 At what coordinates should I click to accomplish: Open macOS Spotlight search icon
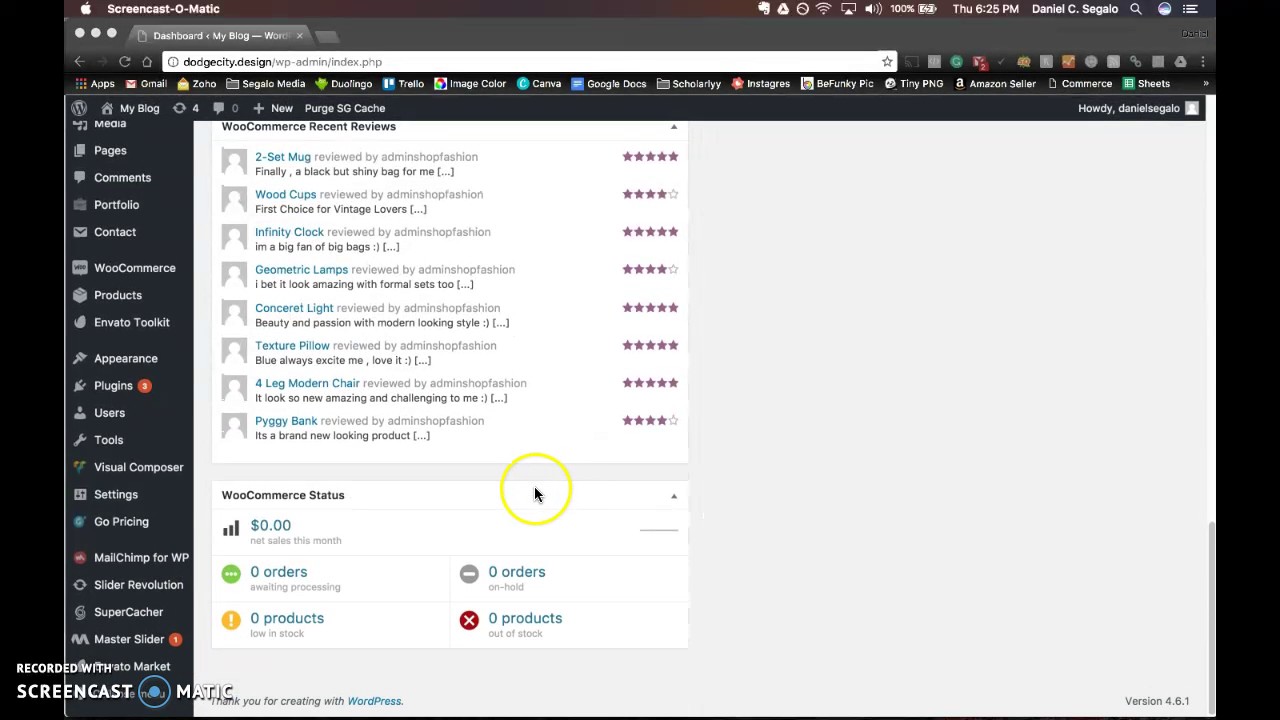tap(1136, 9)
